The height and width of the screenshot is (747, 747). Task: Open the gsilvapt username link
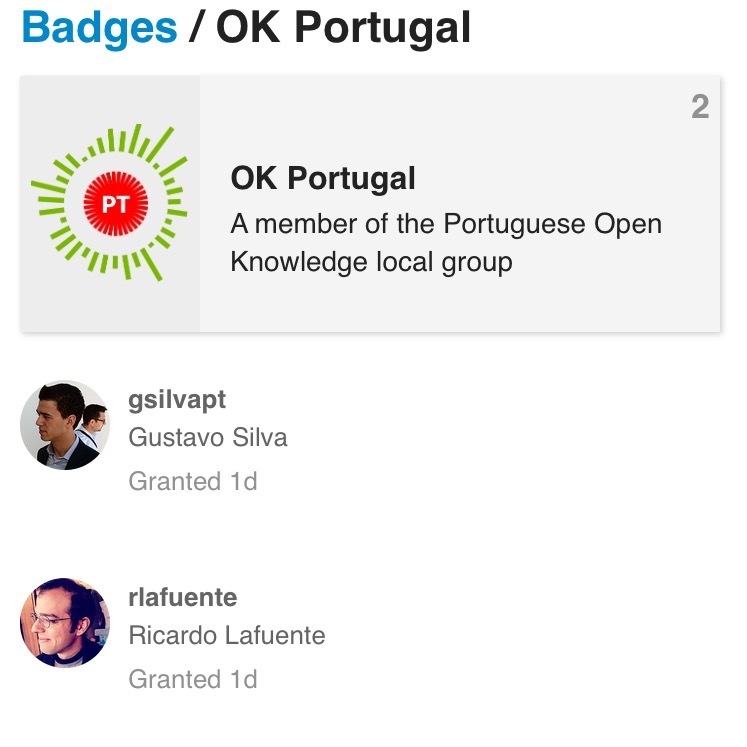click(177, 400)
